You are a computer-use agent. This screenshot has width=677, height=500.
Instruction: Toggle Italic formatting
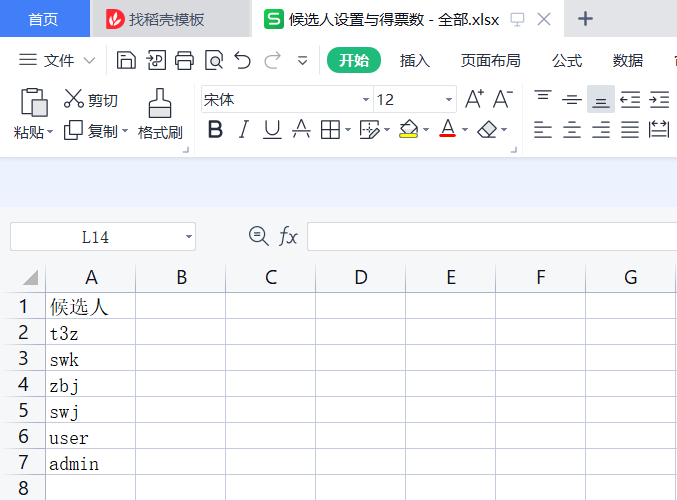[244, 130]
